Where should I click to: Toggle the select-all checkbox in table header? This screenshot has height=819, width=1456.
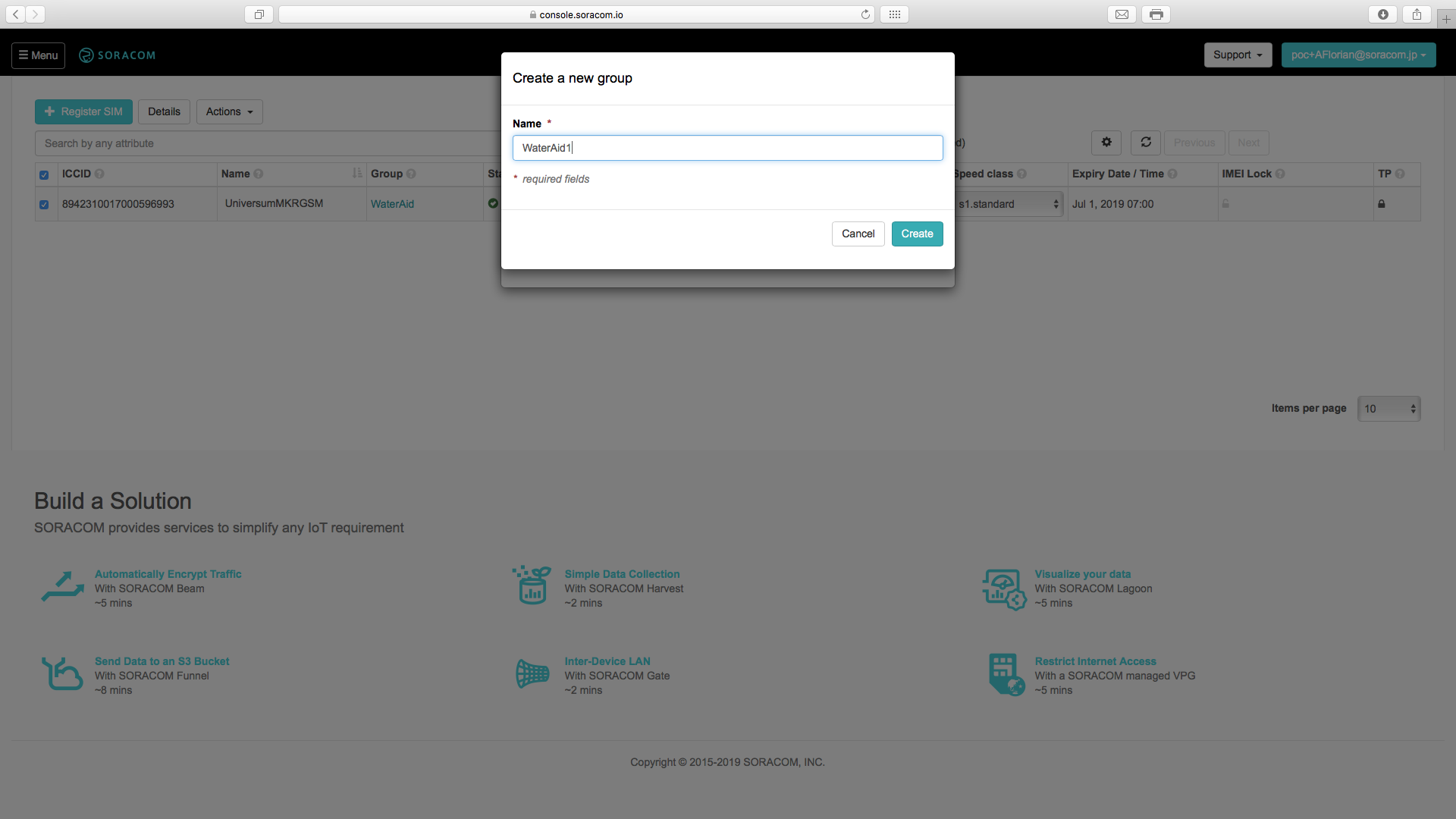(44, 174)
